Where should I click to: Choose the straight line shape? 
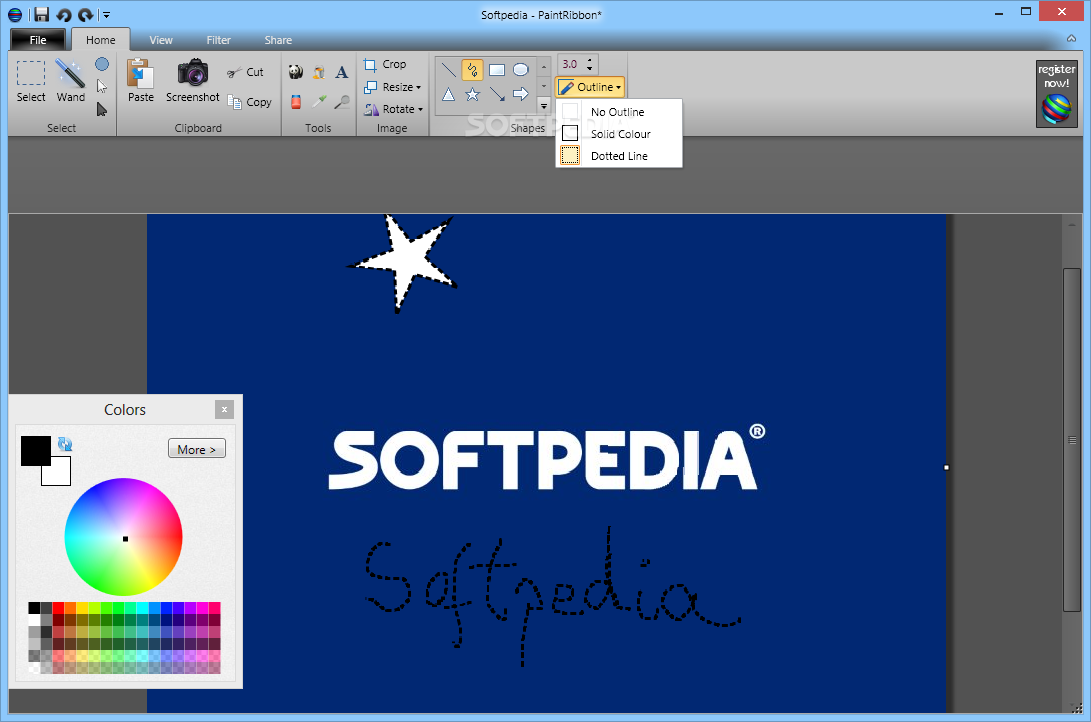[x=449, y=70]
